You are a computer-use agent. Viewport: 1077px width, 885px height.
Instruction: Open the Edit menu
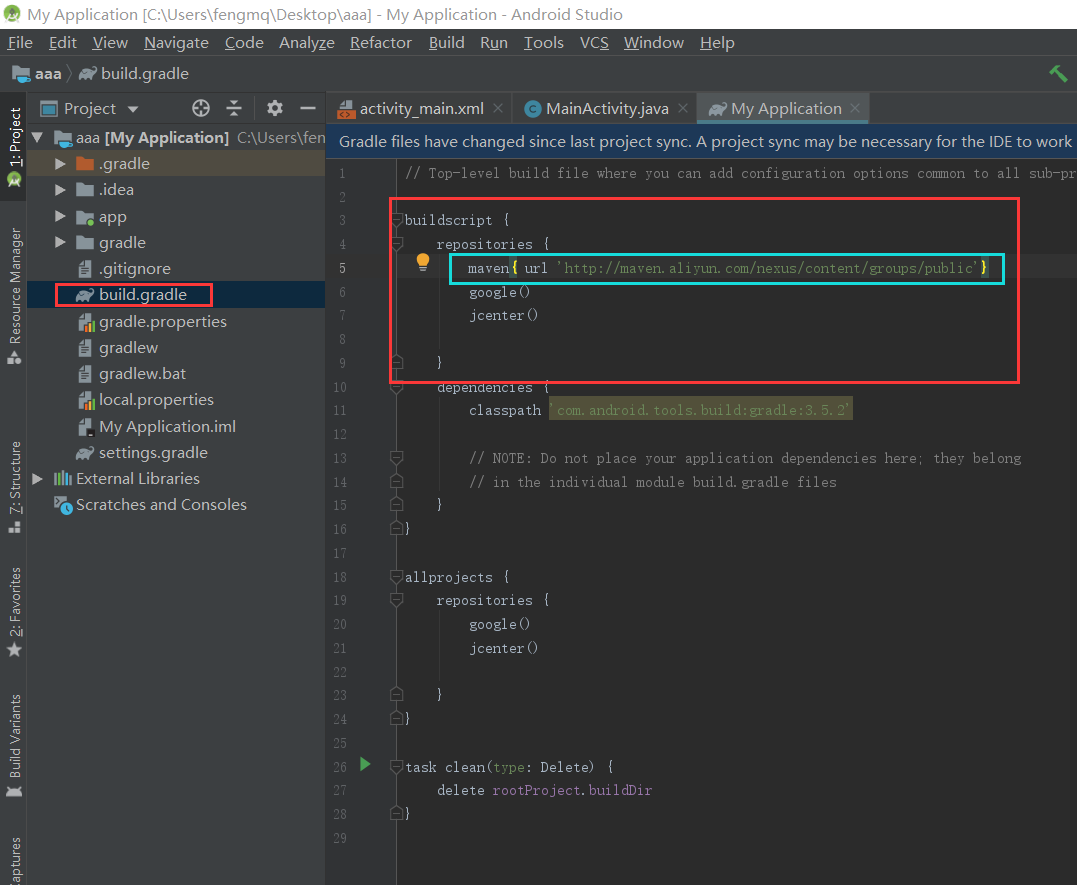[63, 43]
